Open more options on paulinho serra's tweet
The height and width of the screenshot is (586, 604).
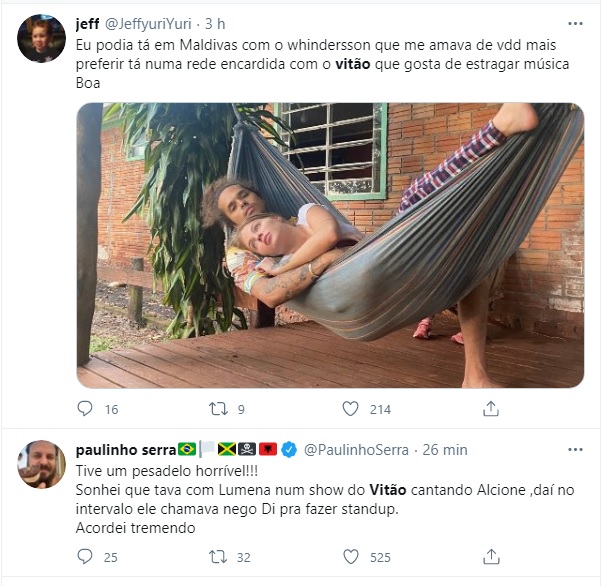coord(574,450)
